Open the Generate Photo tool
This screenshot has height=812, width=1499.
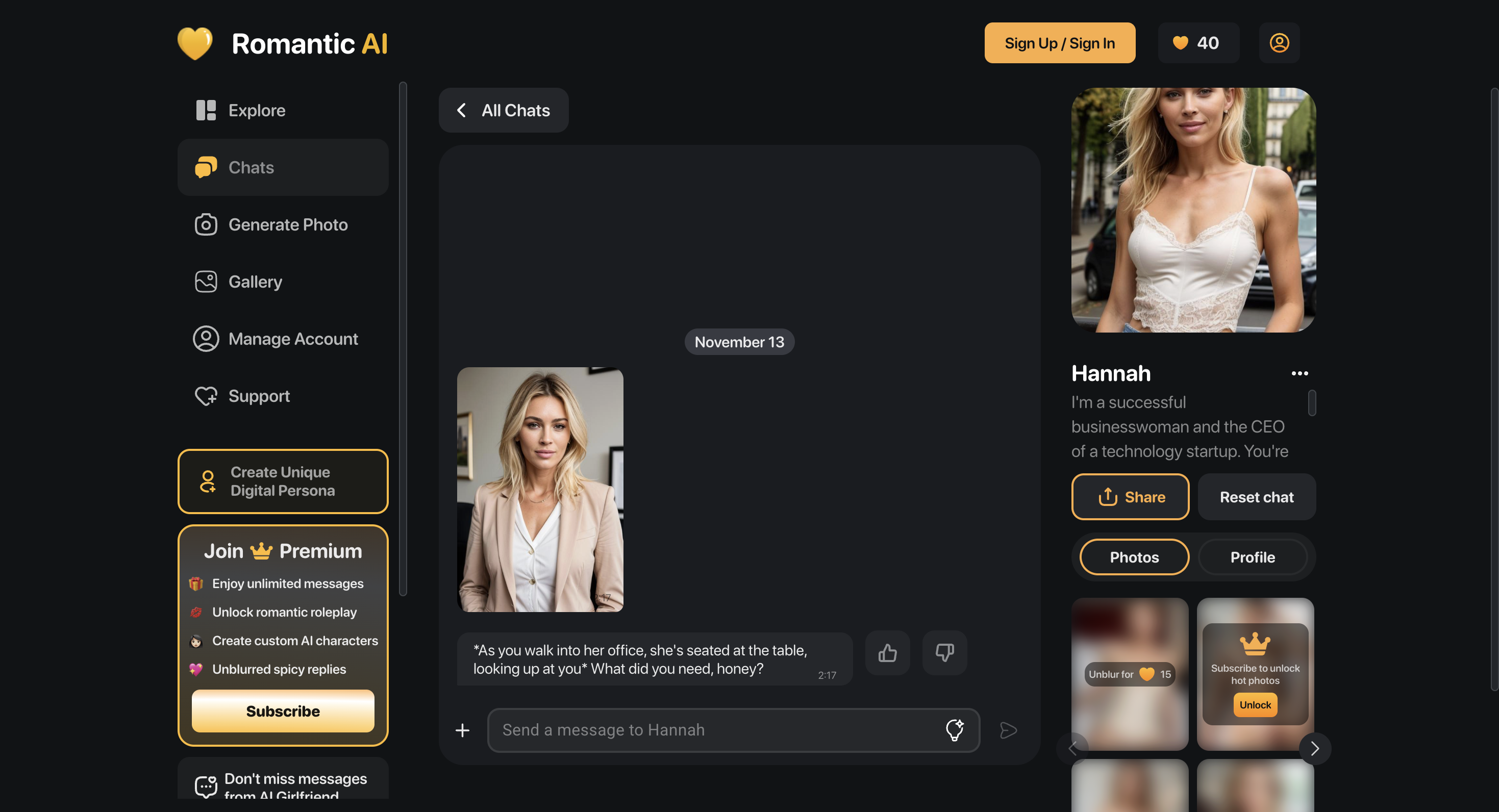click(x=206, y=224)
